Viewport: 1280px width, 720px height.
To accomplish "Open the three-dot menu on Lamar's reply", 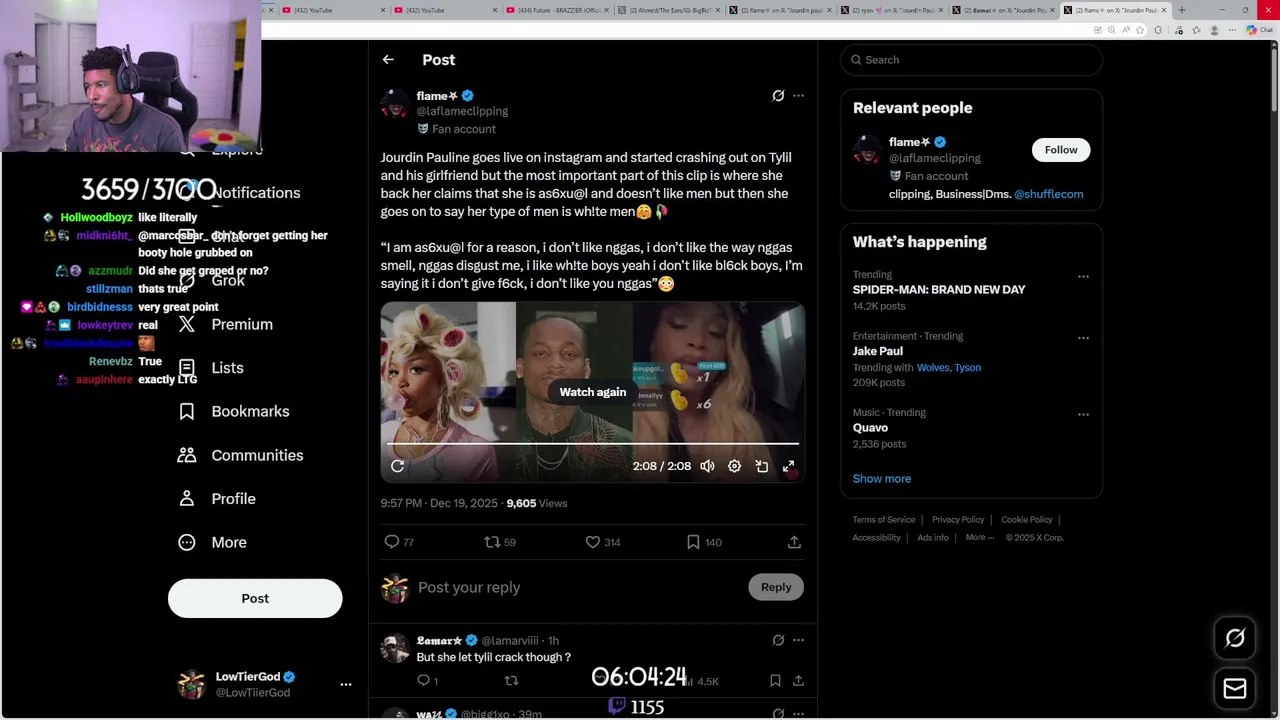I will point(798,640).
